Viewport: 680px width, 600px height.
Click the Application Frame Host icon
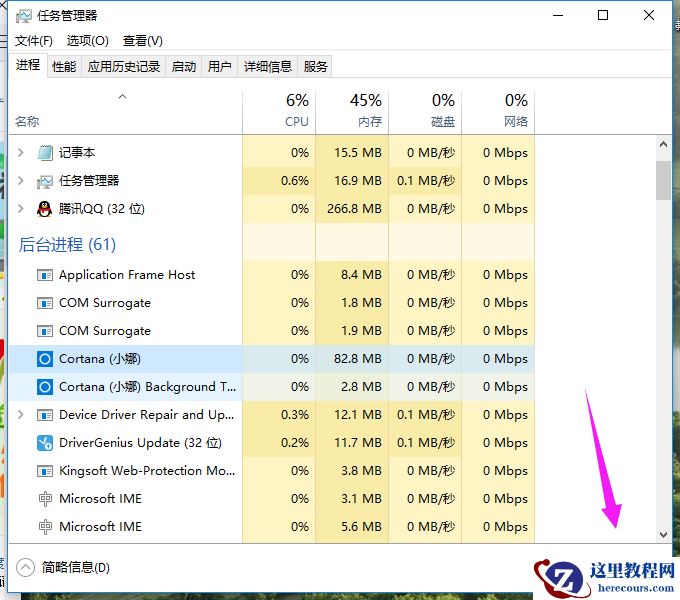pos(45,275)
